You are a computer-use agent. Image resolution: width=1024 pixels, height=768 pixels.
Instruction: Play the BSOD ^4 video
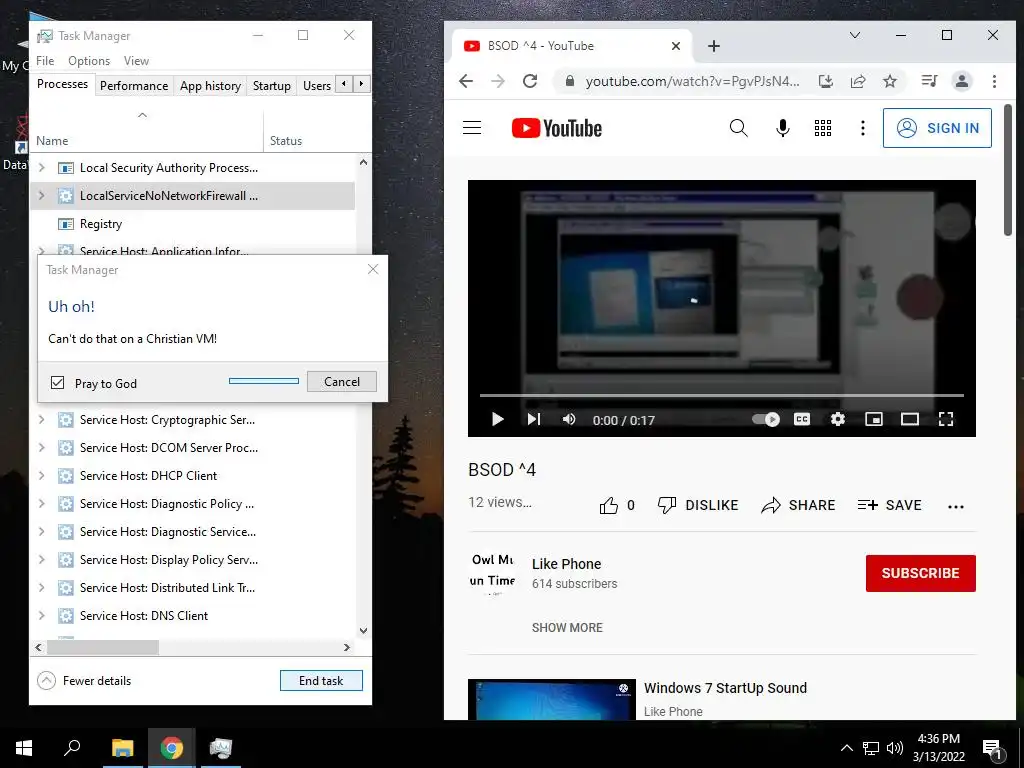point(497,419)
